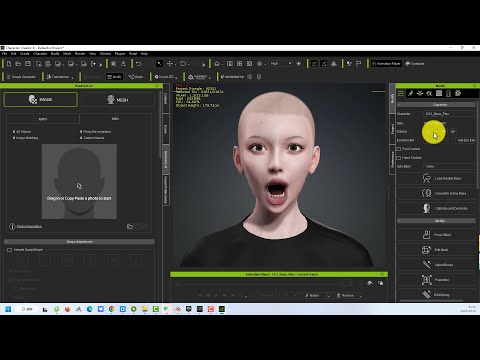Click the Morph button in toolbar
Screen dimensions: 480x360
[x=136, y=77]
